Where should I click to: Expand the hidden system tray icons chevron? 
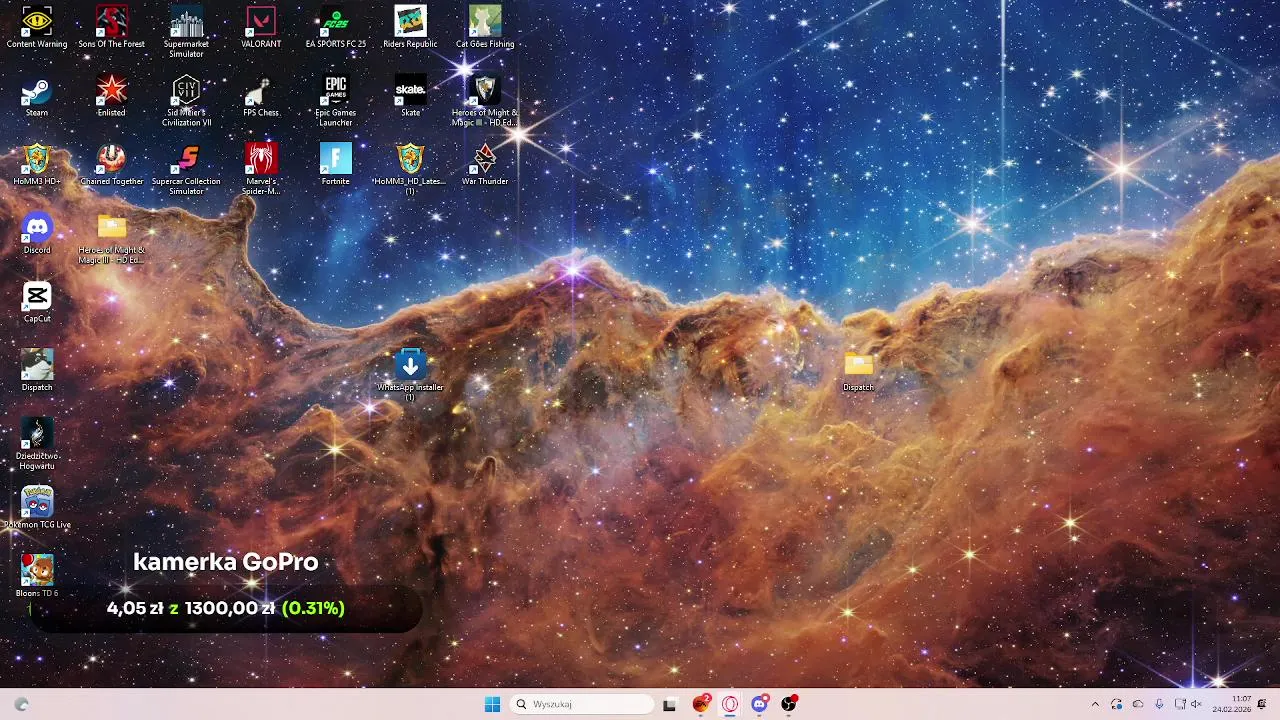[1095, 704]
